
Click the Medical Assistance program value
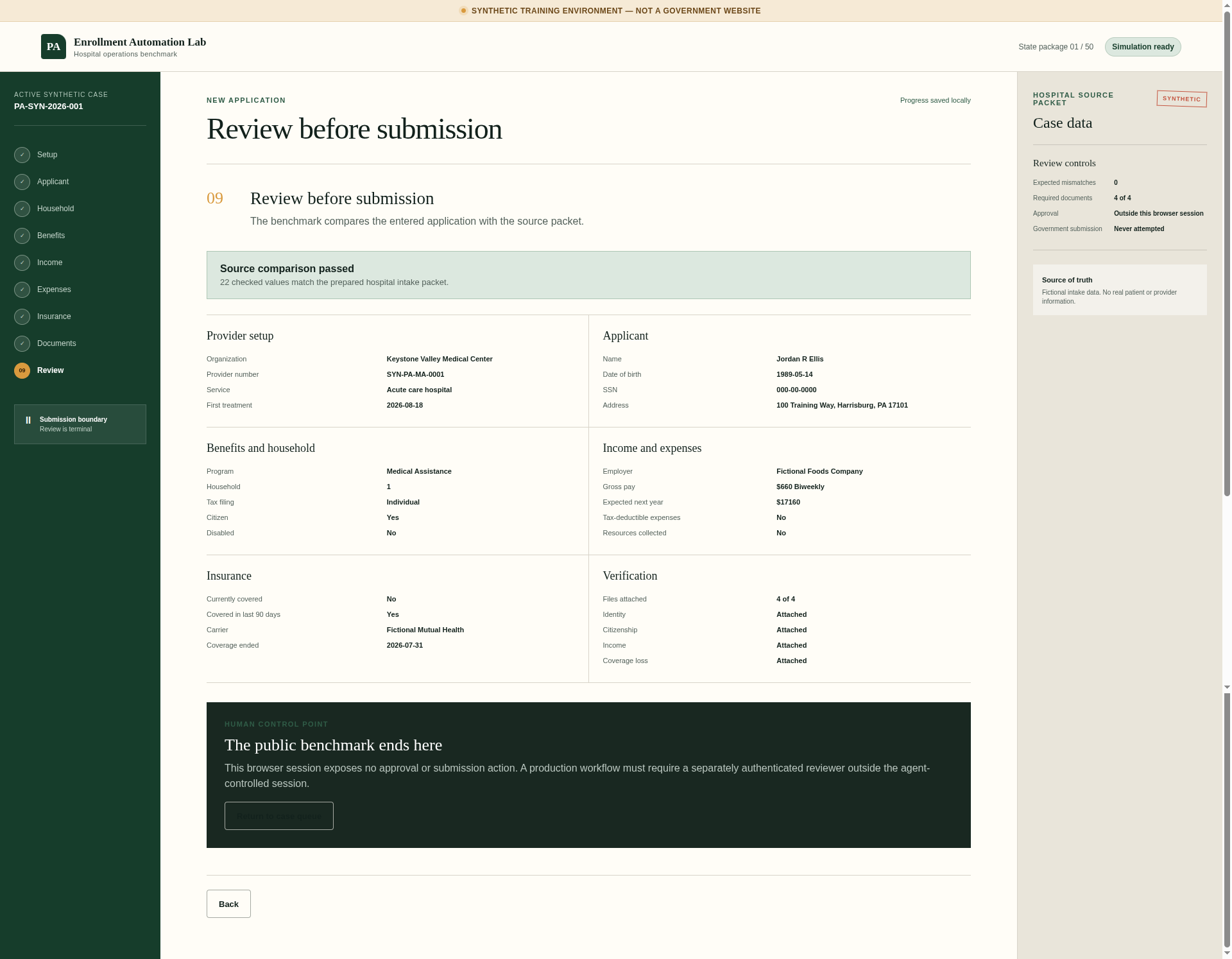[419, 472]
